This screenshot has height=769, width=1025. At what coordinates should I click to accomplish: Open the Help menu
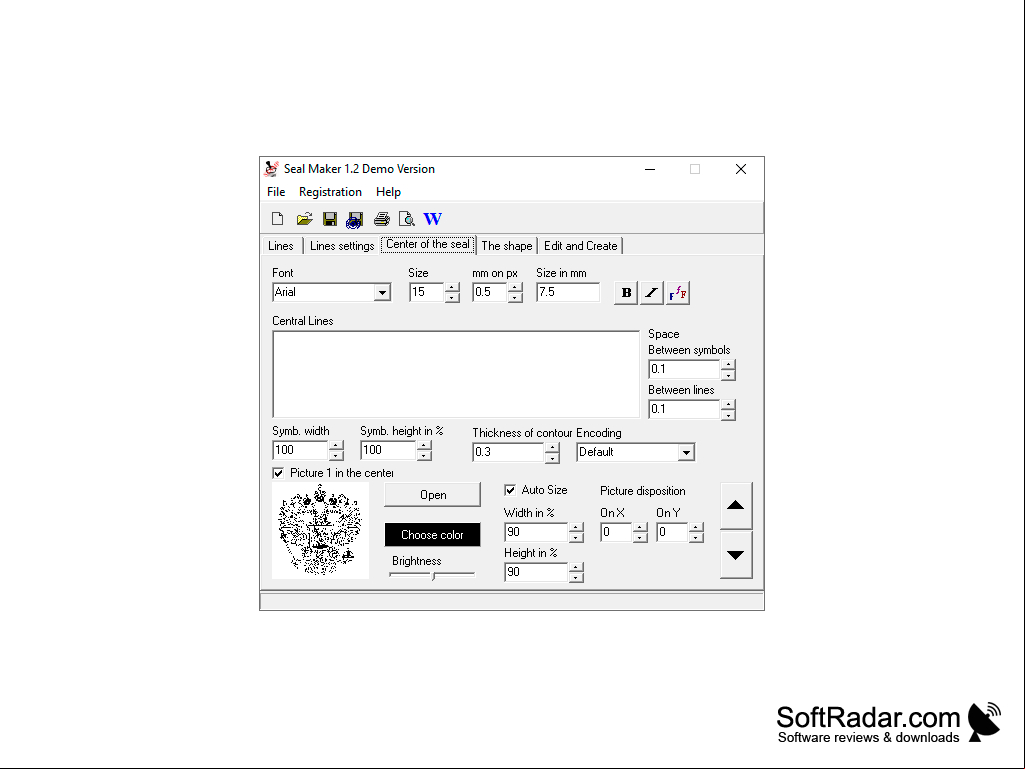coord(388,192)
